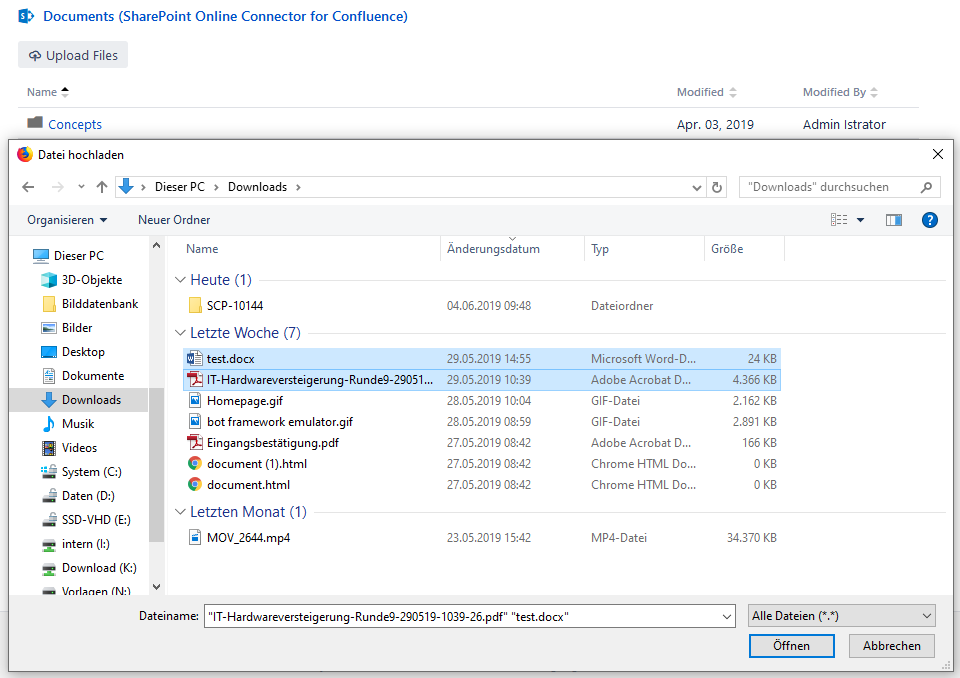Open the view options dropdown arrow
Viewport: 960px width, 678px height.
860,220
